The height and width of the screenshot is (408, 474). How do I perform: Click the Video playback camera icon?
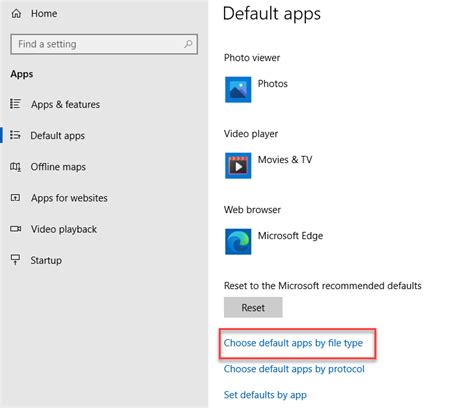click(x=15, y=229)
